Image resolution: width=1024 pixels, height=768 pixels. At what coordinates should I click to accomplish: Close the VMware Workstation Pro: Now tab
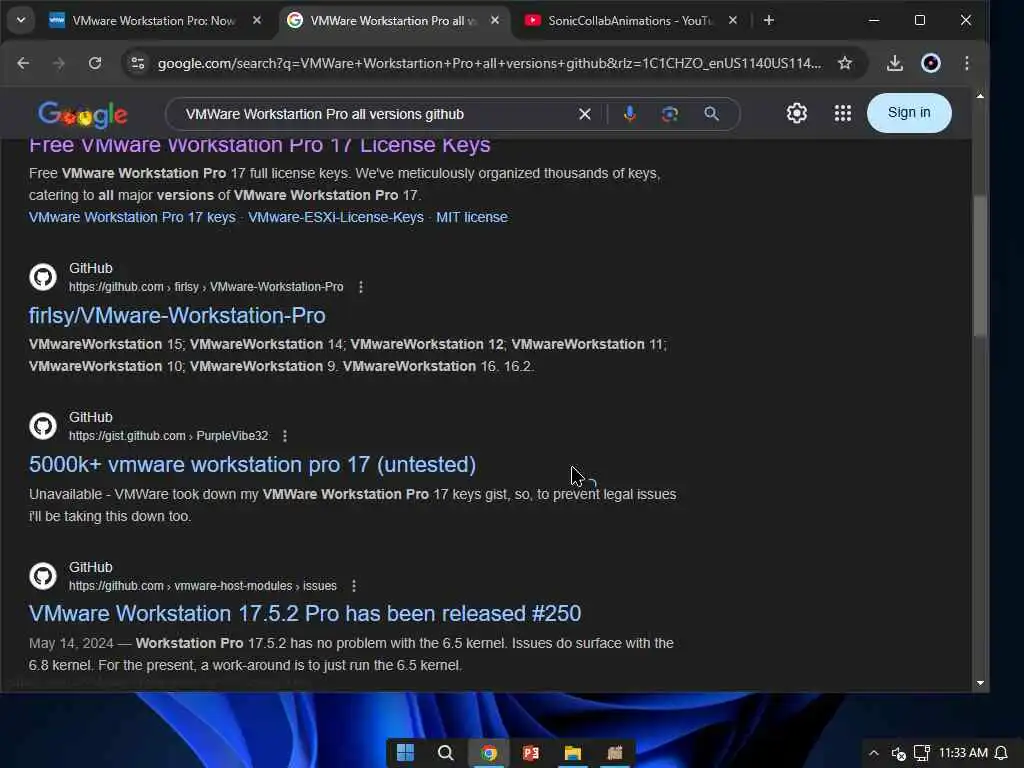[257, 20]
